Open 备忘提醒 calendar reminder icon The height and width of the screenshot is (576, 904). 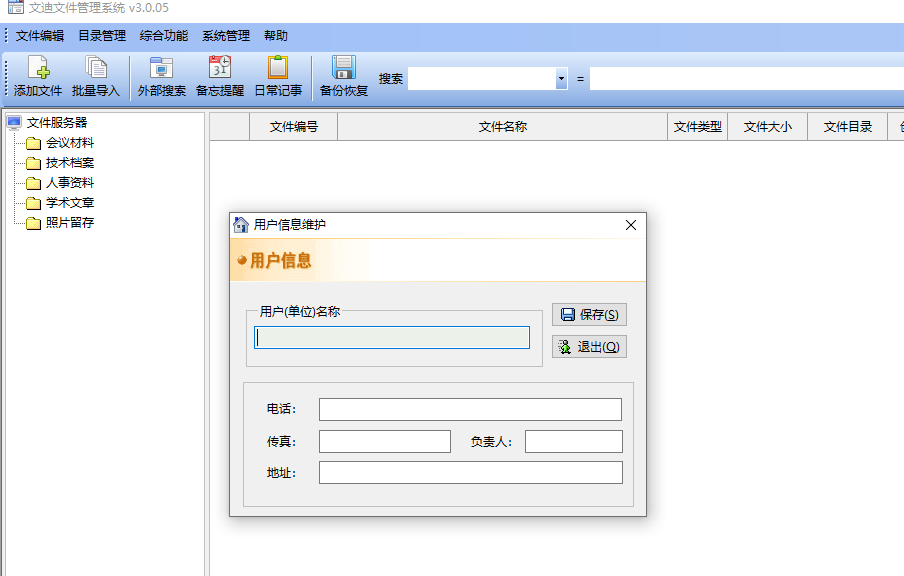(x=220, y=67)
